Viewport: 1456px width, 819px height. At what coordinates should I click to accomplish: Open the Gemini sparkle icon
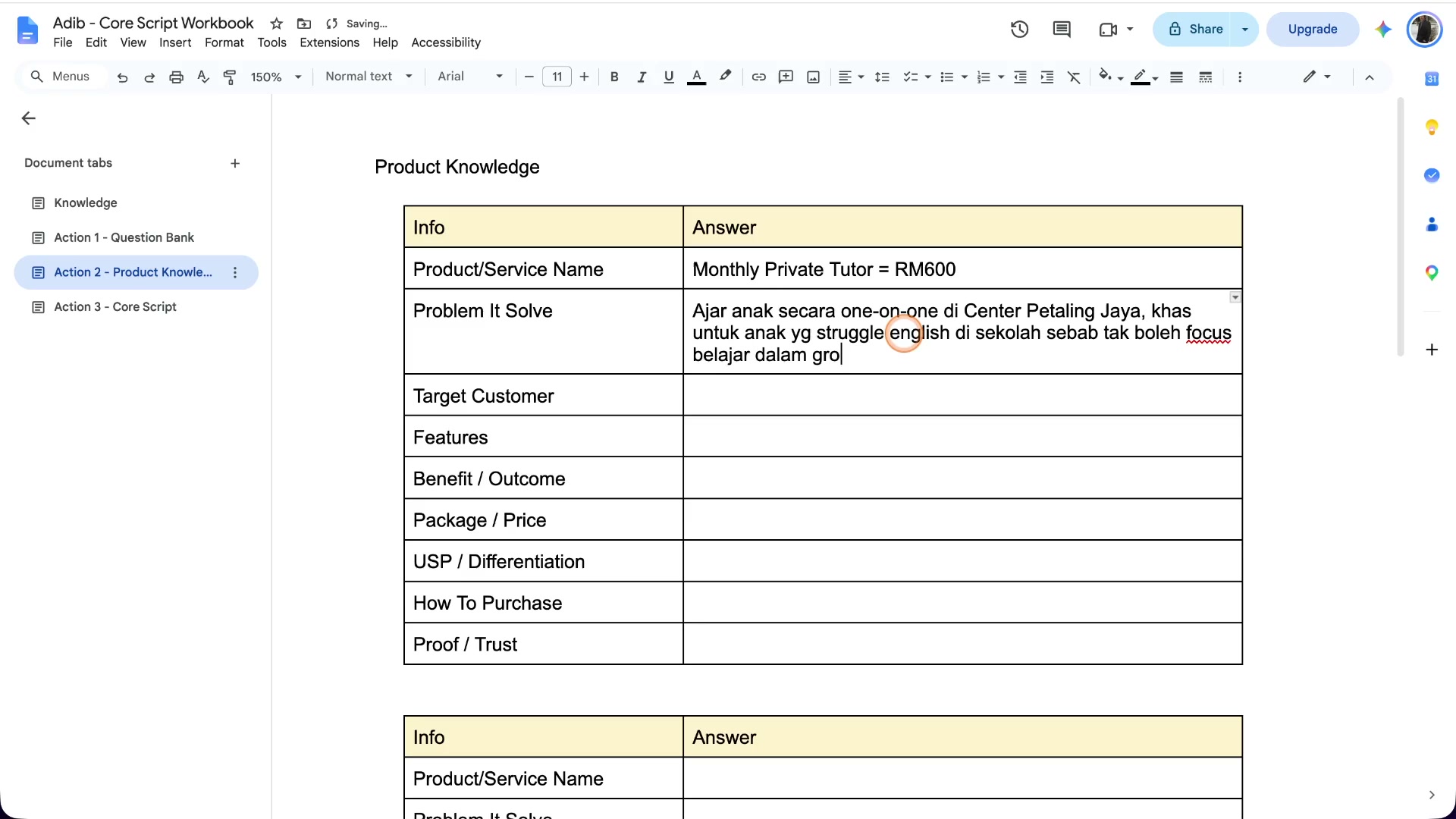pos(1383,30)
